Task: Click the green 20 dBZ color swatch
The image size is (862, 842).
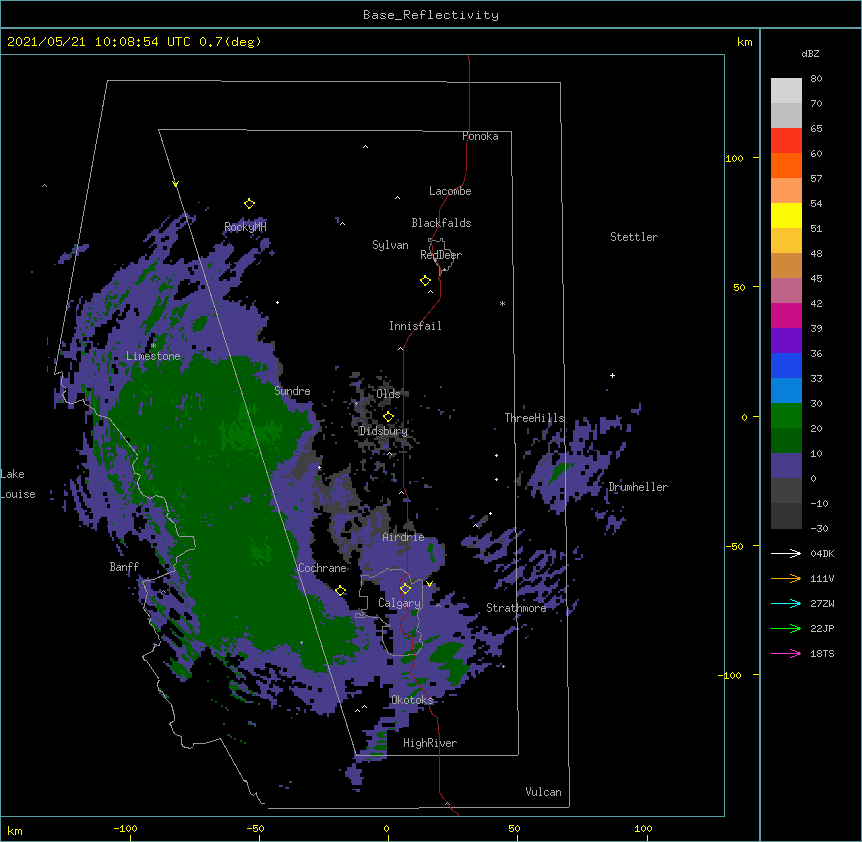Action: click(x=786, y=416)
